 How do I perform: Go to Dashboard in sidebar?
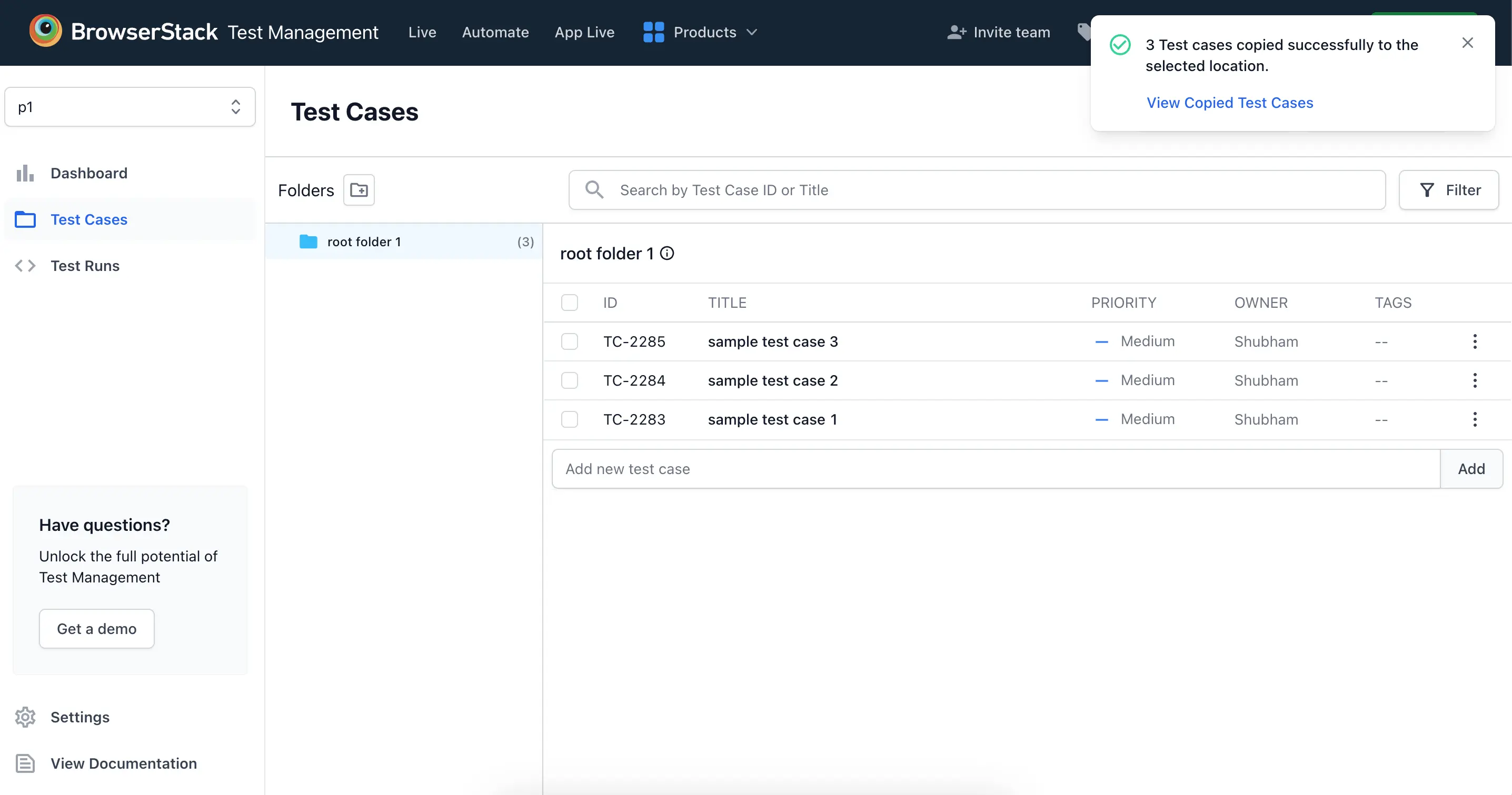[88, 173]
